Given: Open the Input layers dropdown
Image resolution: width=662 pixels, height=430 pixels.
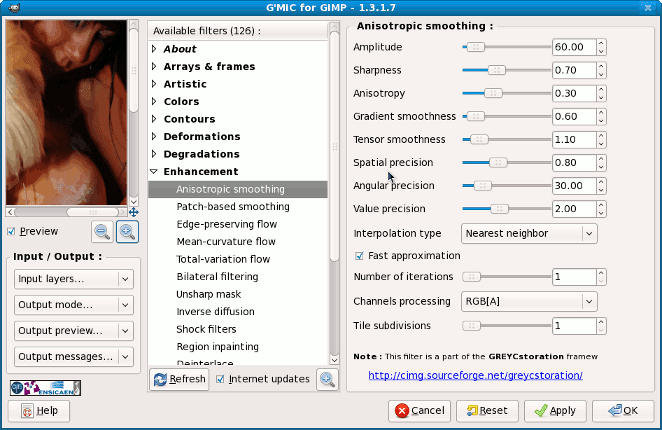Looking at the screenshot, I should tap(74, 279).
